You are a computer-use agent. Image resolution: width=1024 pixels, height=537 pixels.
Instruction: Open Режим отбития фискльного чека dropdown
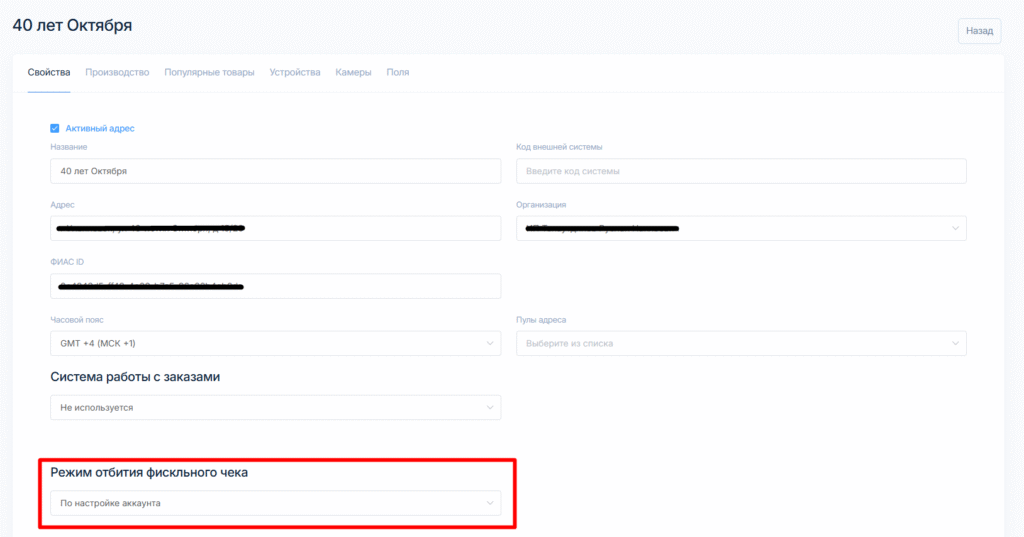coord(275,503)
